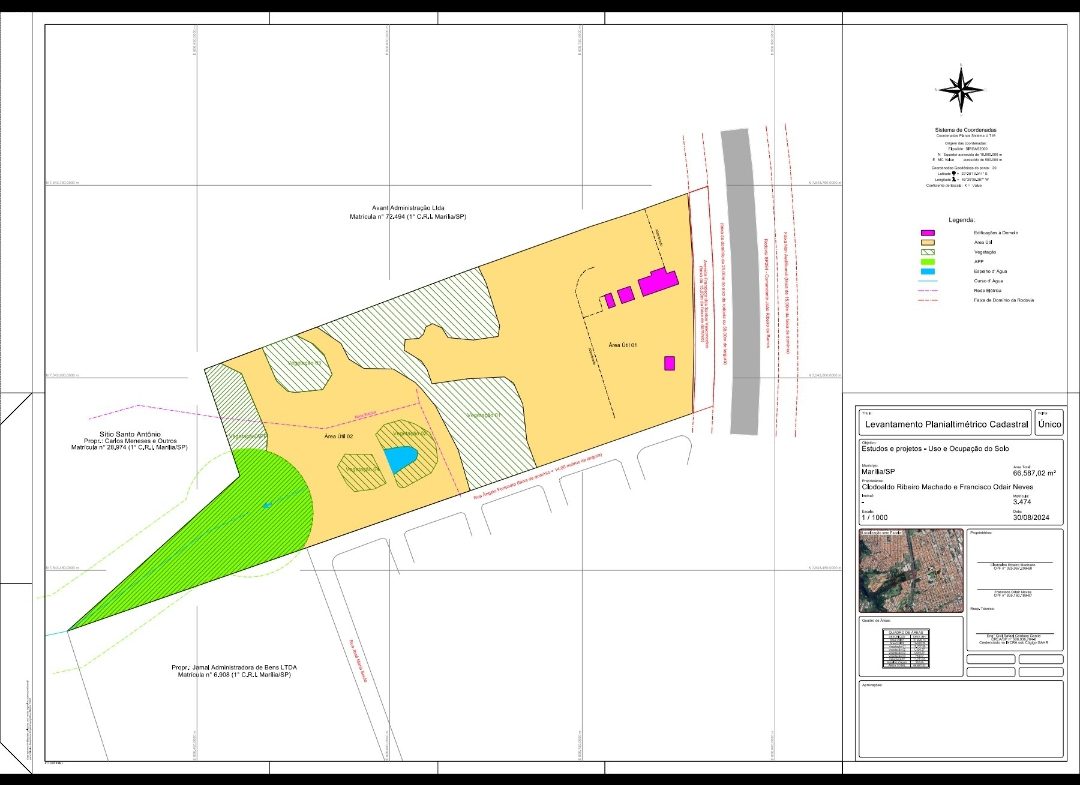
Task: Click the Sítio Santo Antônio property label
Action: (x=130, y=437)
